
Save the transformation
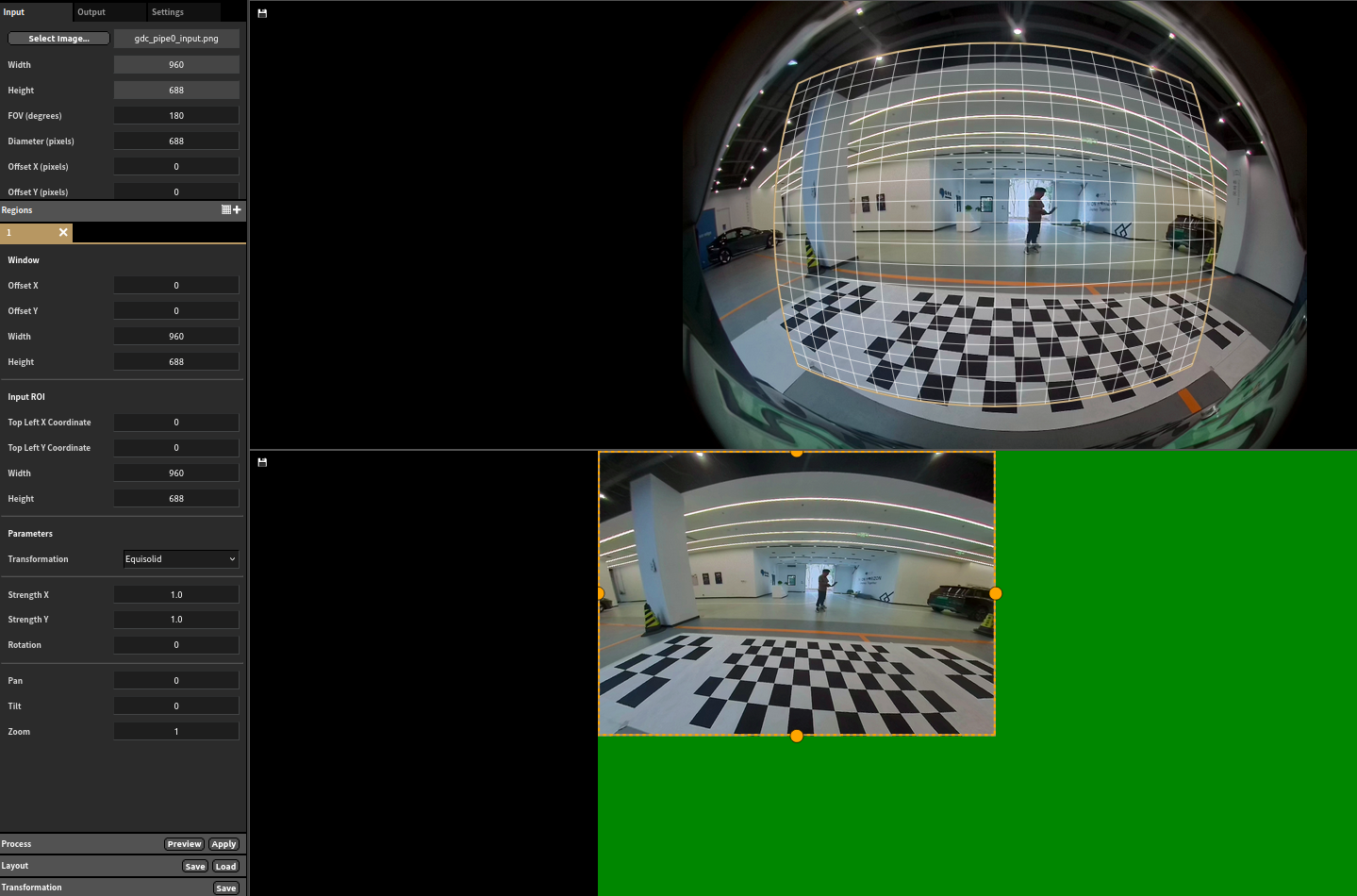[x=225, y=888]
